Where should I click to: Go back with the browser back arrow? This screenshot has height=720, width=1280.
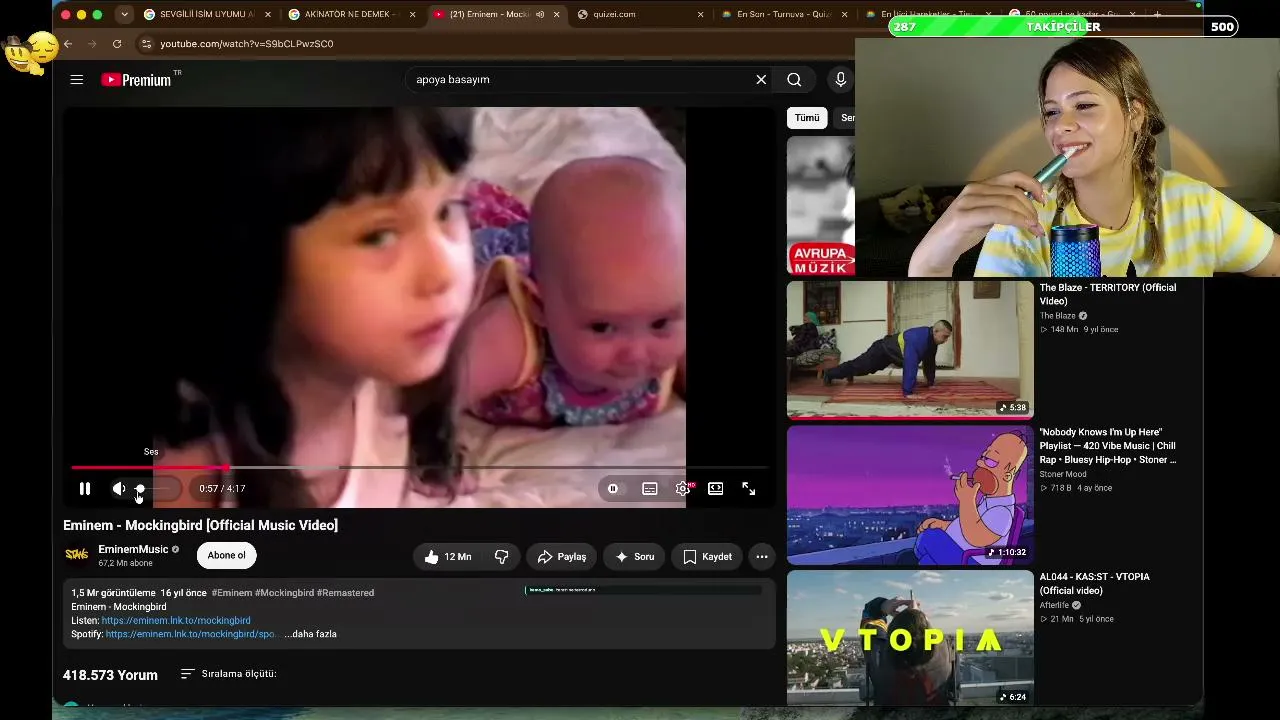point(68,44)
